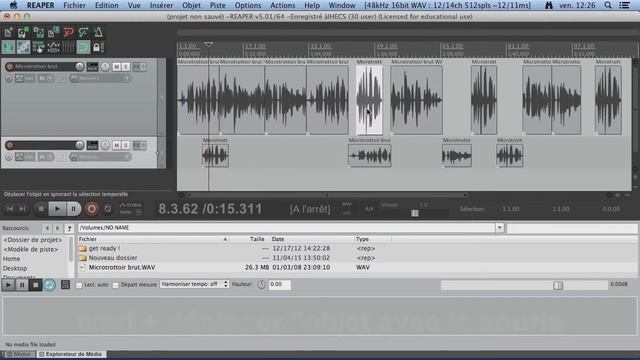Toggle move envelope points with items icon
640x360 pixels.
click(53, 47)
